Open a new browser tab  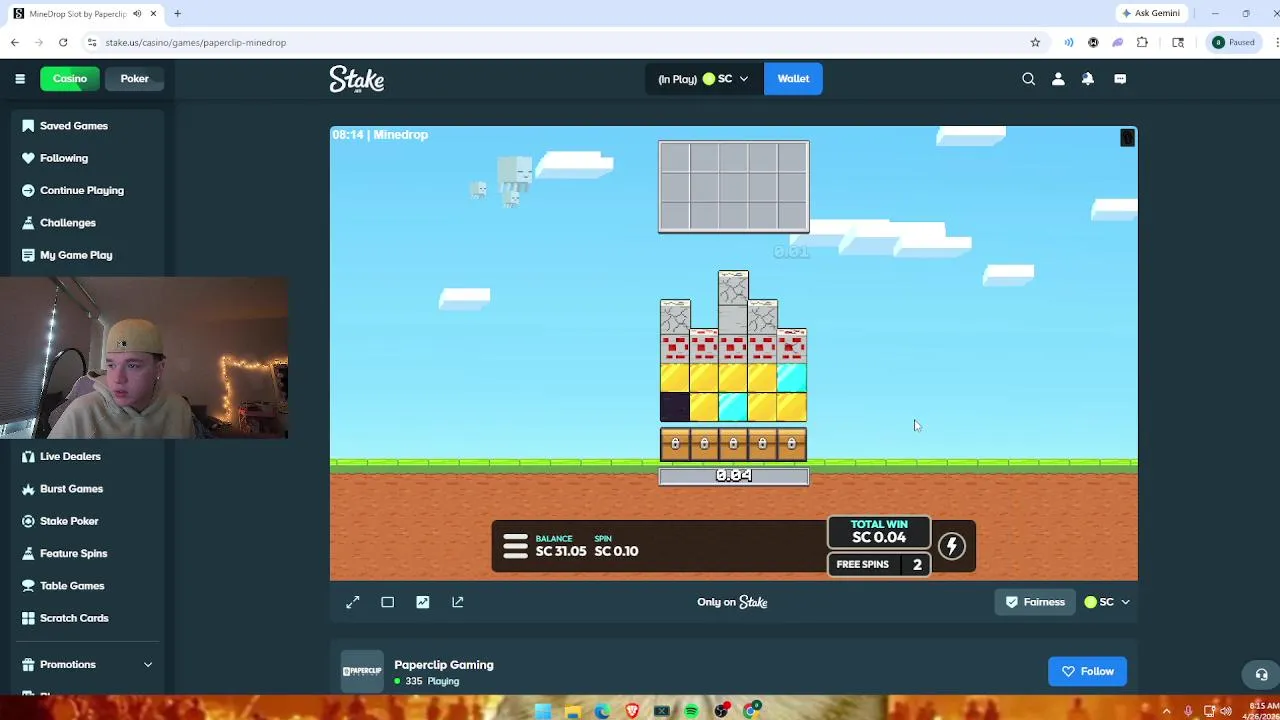177,13
